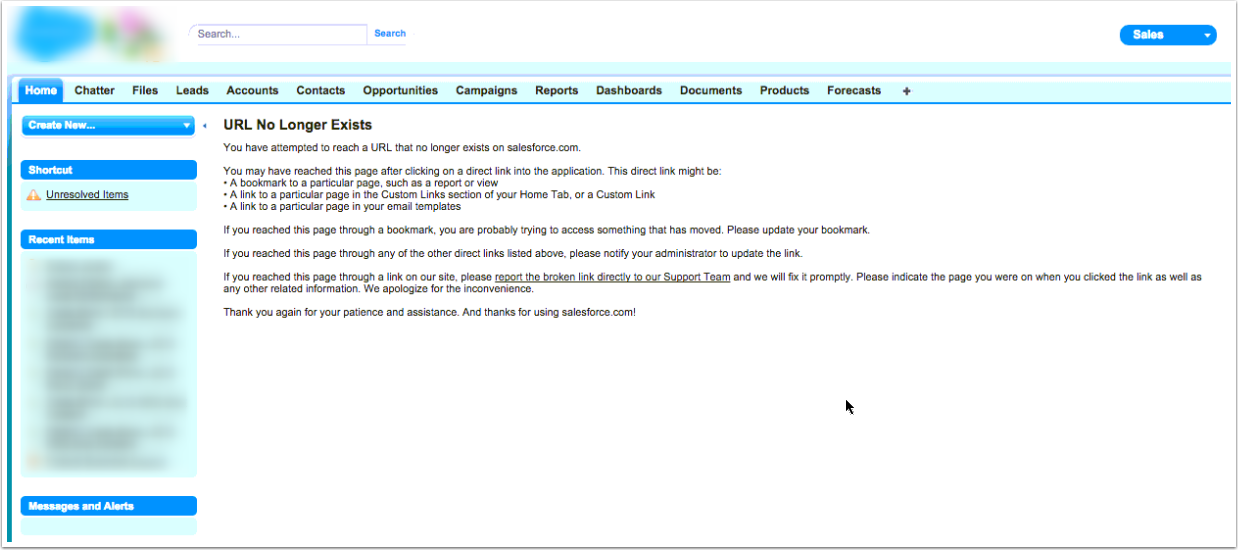Screen dimensions: 1238x550
Task: Click the Search button
Action: tap(390, 33)
